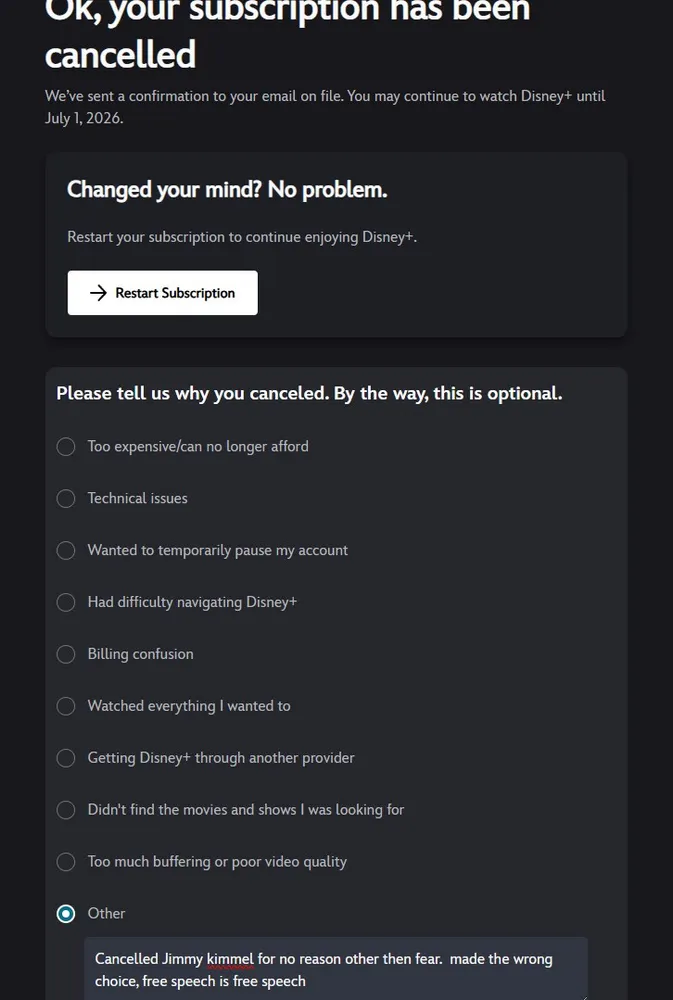Image resolution: width=673 pixels, height=1000 pixels.
Task: Choose the "Technical issues" radio option
Action: tap(66, 498)
